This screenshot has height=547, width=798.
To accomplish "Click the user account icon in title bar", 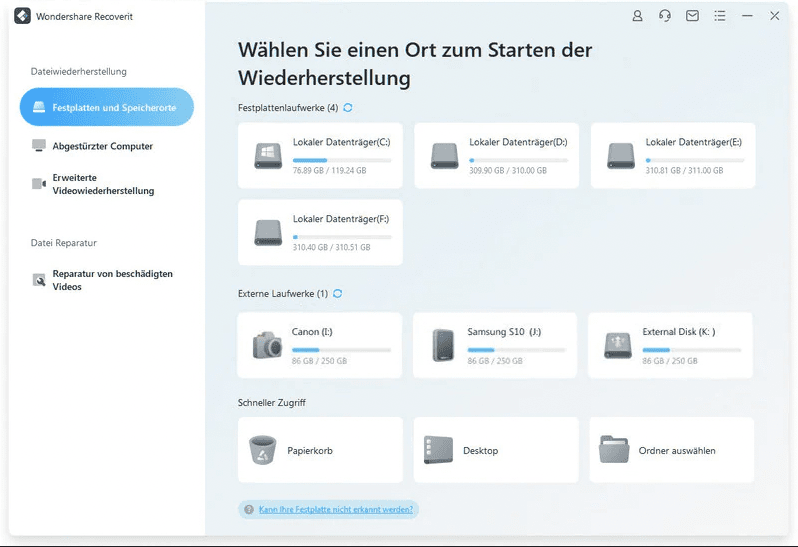I will click(638, 16).
